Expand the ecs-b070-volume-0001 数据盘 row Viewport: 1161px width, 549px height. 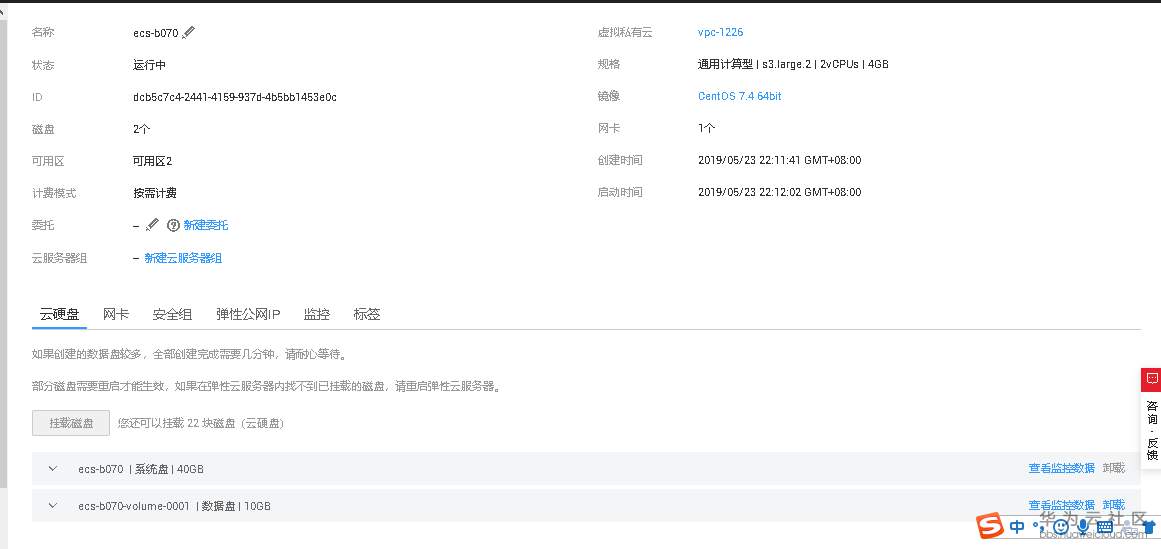[53, 505]
